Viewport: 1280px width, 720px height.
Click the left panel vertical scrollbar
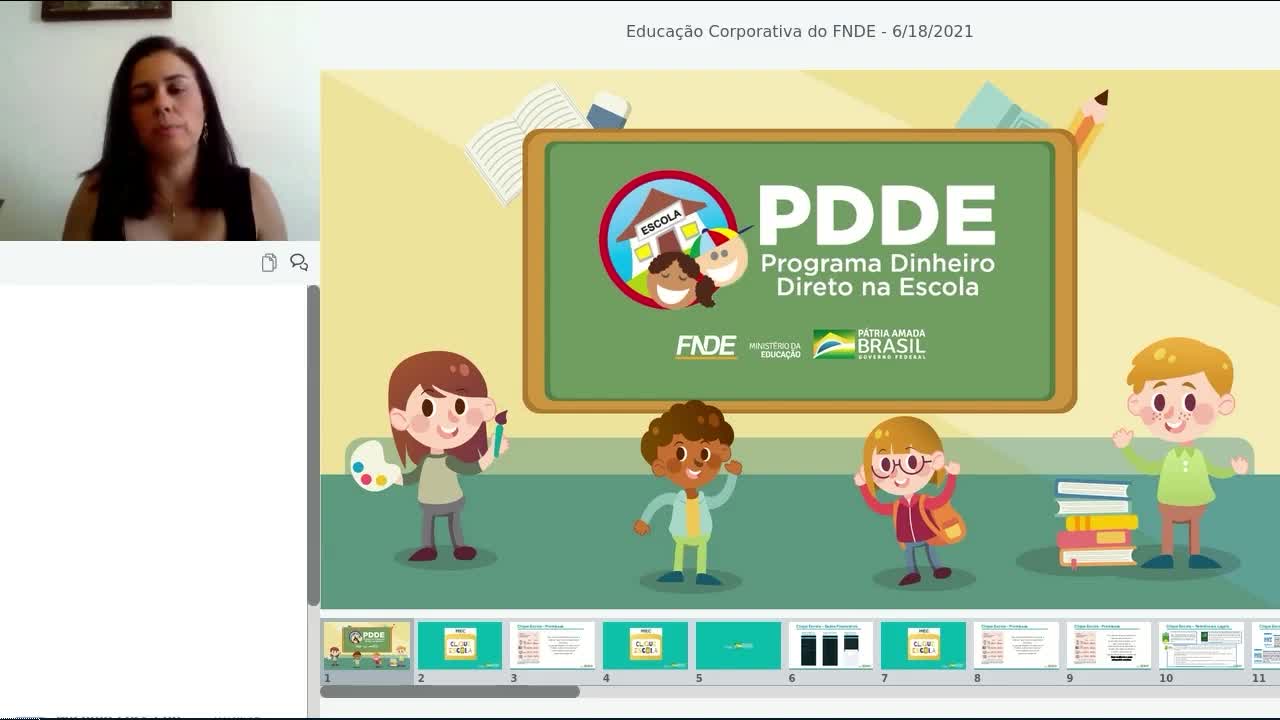[x=313, y=446]
